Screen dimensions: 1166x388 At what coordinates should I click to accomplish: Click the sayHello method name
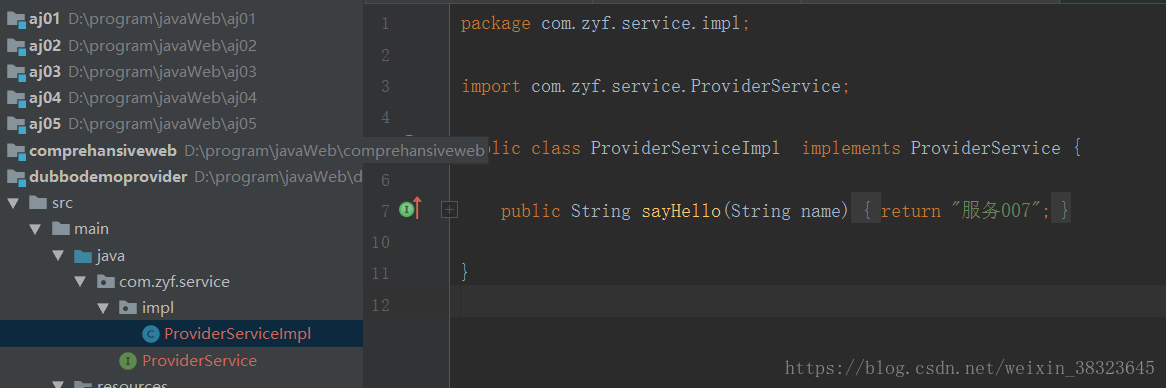[681, 211]
